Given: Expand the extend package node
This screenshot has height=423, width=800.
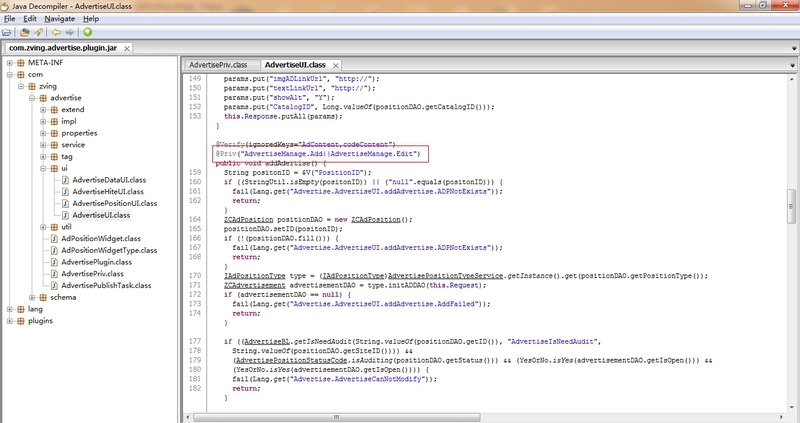Looking at the screenshot, I should click(42, 109).
